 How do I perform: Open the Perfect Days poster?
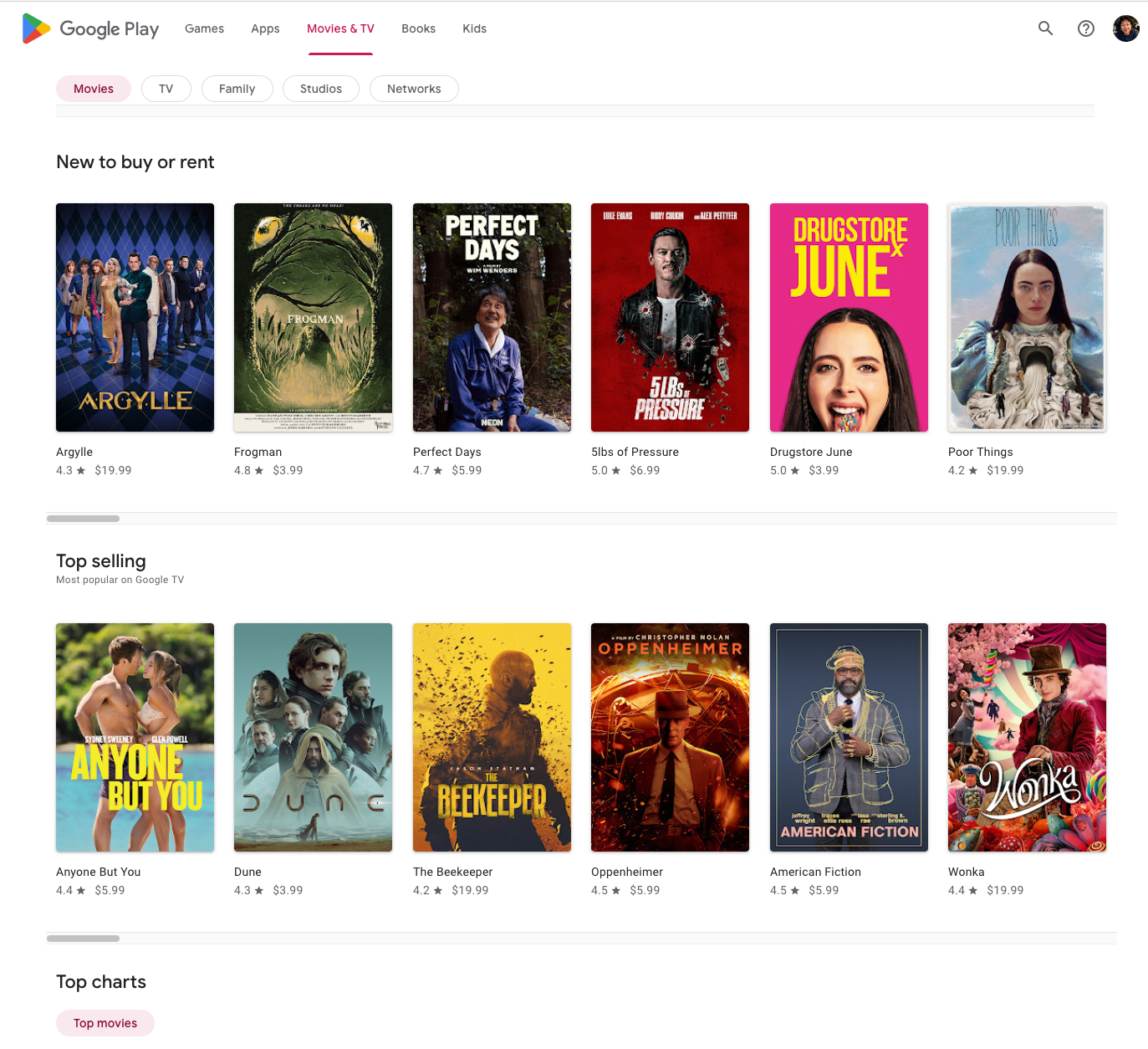point(492,317)
